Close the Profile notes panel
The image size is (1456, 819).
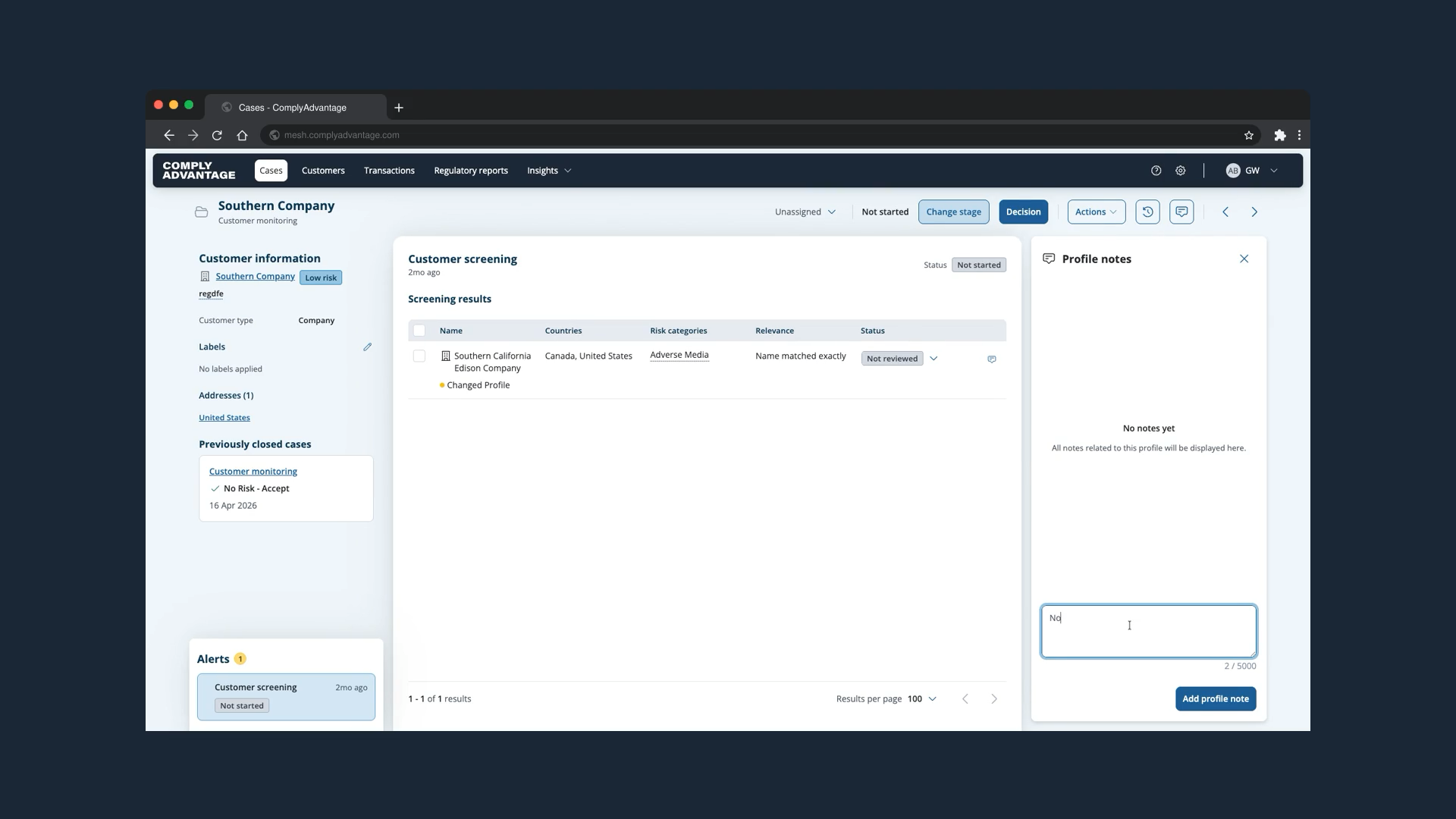point(1244,259)
